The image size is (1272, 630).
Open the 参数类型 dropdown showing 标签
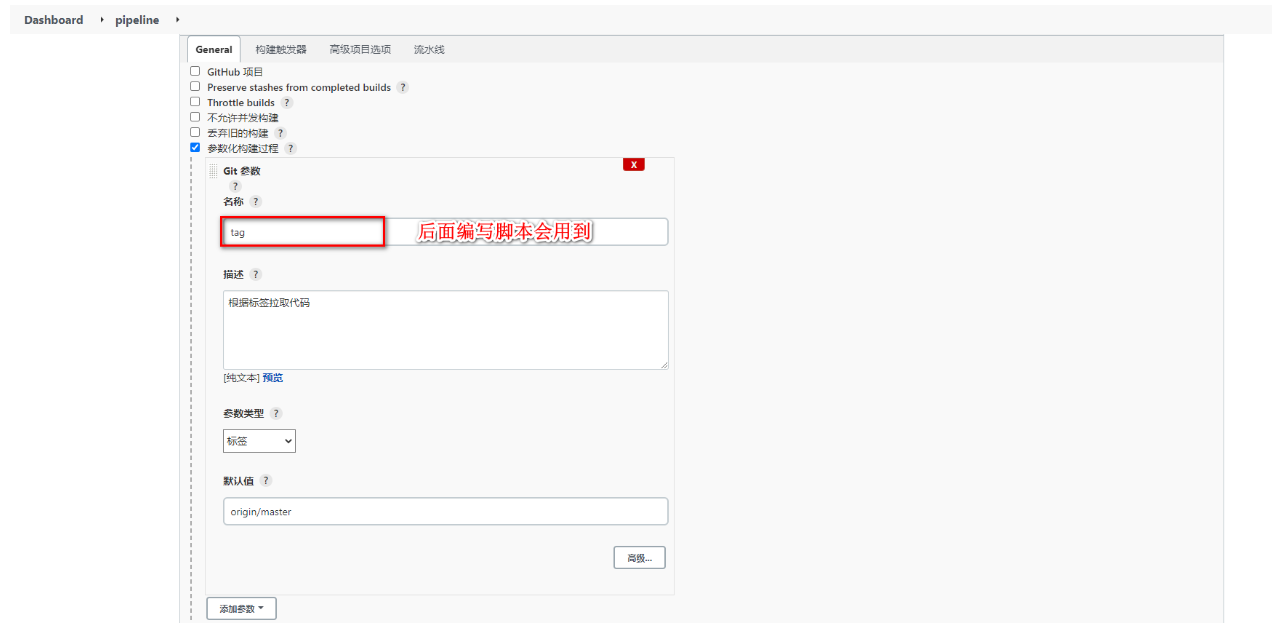[x=259, y=440]
